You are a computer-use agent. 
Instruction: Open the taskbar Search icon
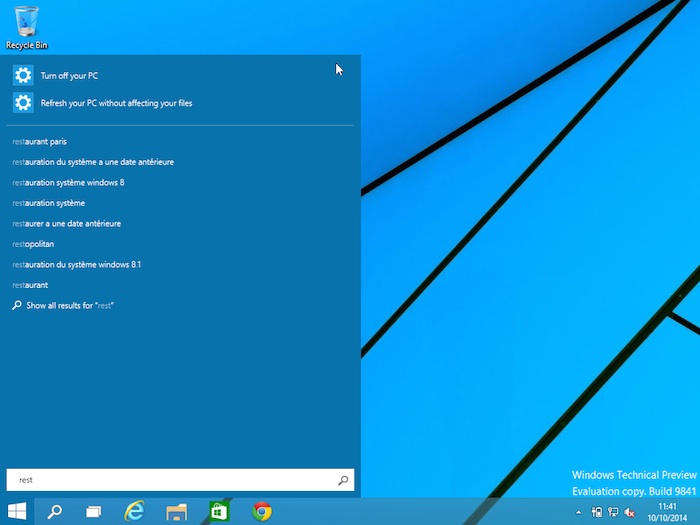click(x=55, y=511)
